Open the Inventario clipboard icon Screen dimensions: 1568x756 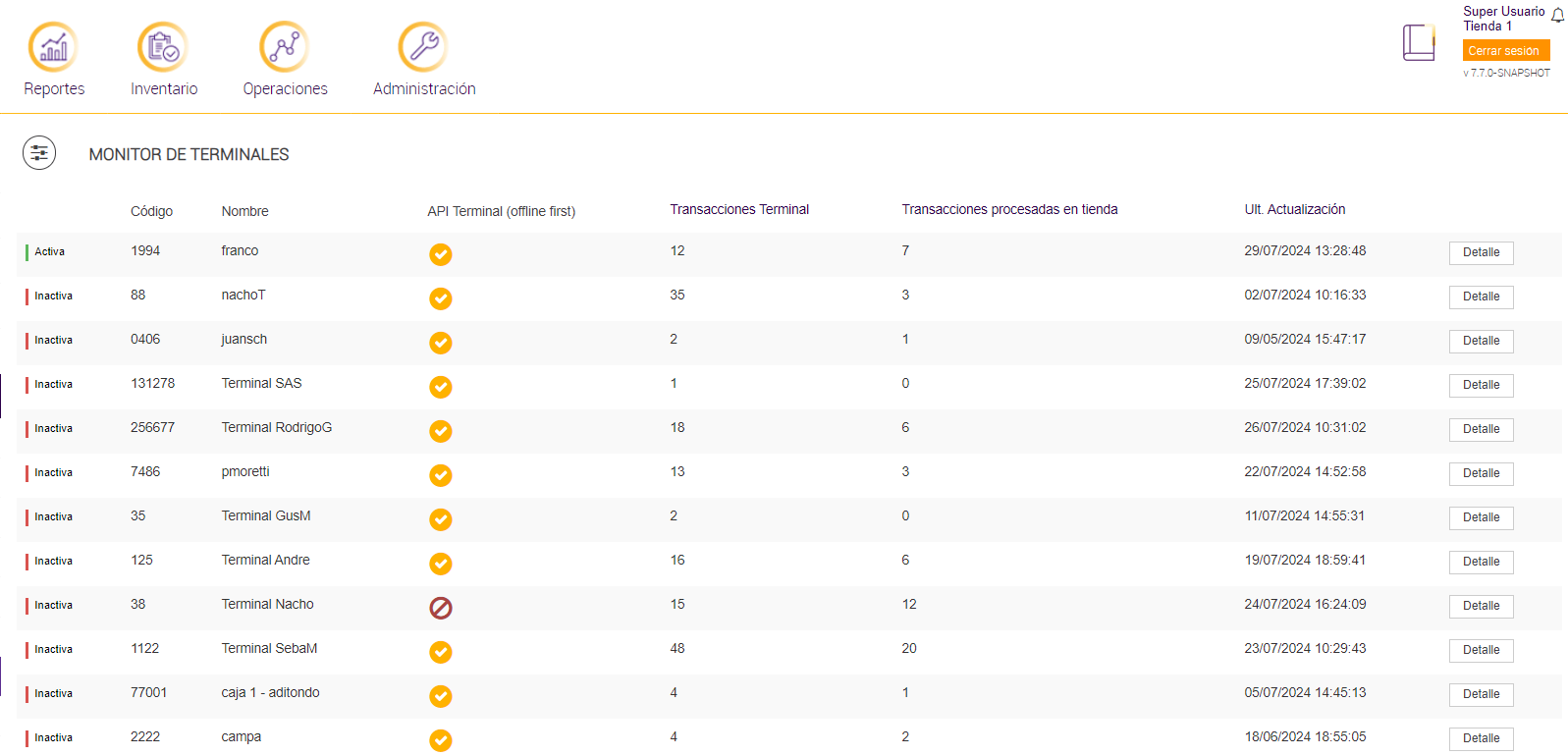pyautogui.click(x=163, y=47)
